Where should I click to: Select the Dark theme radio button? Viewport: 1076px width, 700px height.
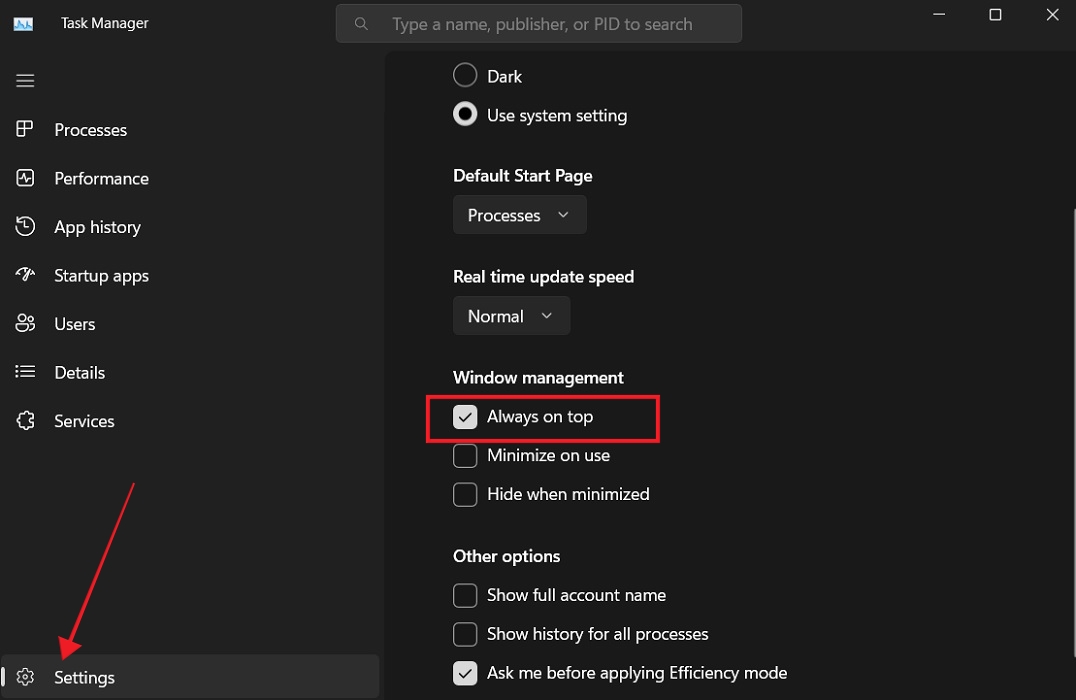point(464,75)
